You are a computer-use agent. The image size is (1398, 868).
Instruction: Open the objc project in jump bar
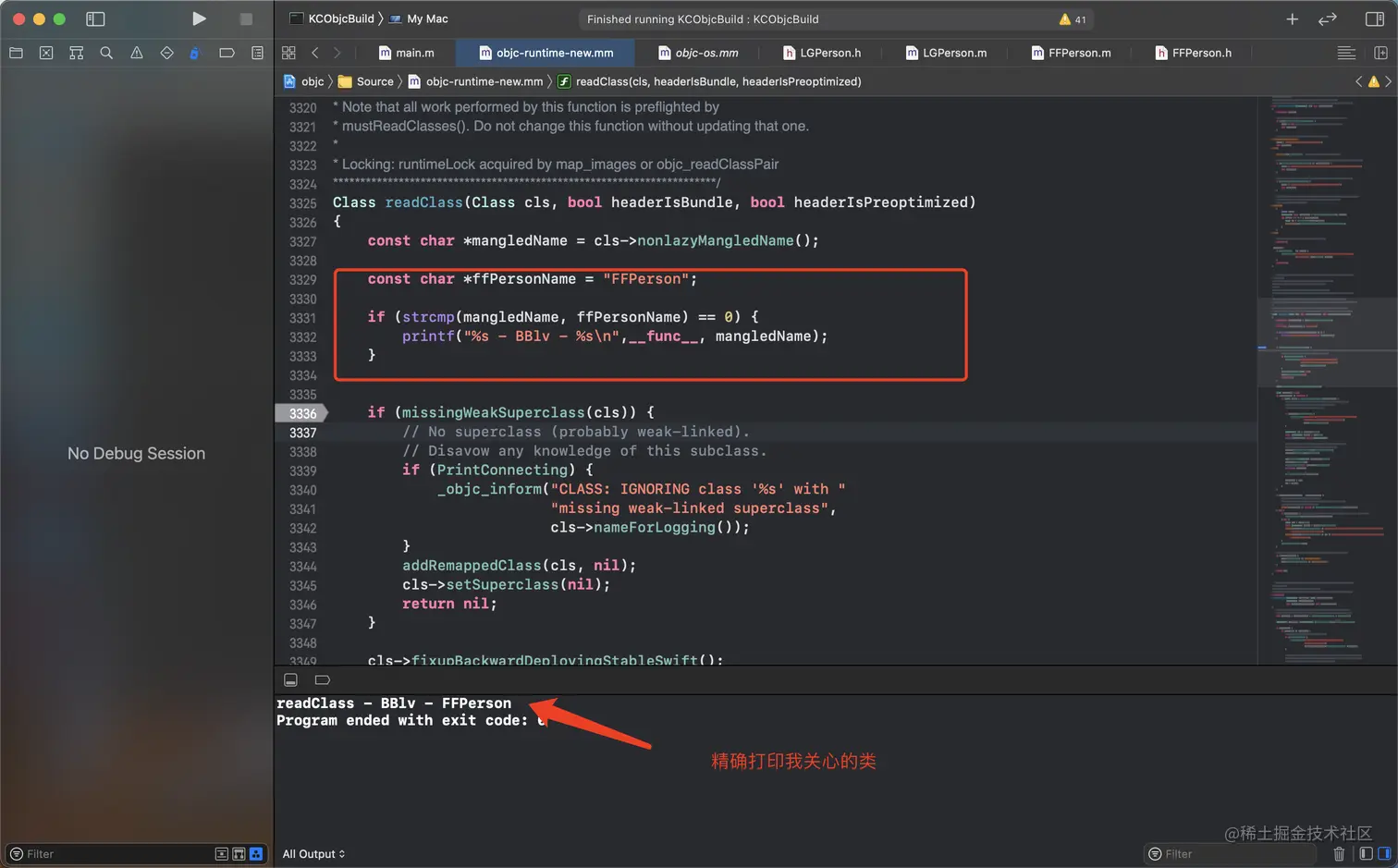click(304, 81)
